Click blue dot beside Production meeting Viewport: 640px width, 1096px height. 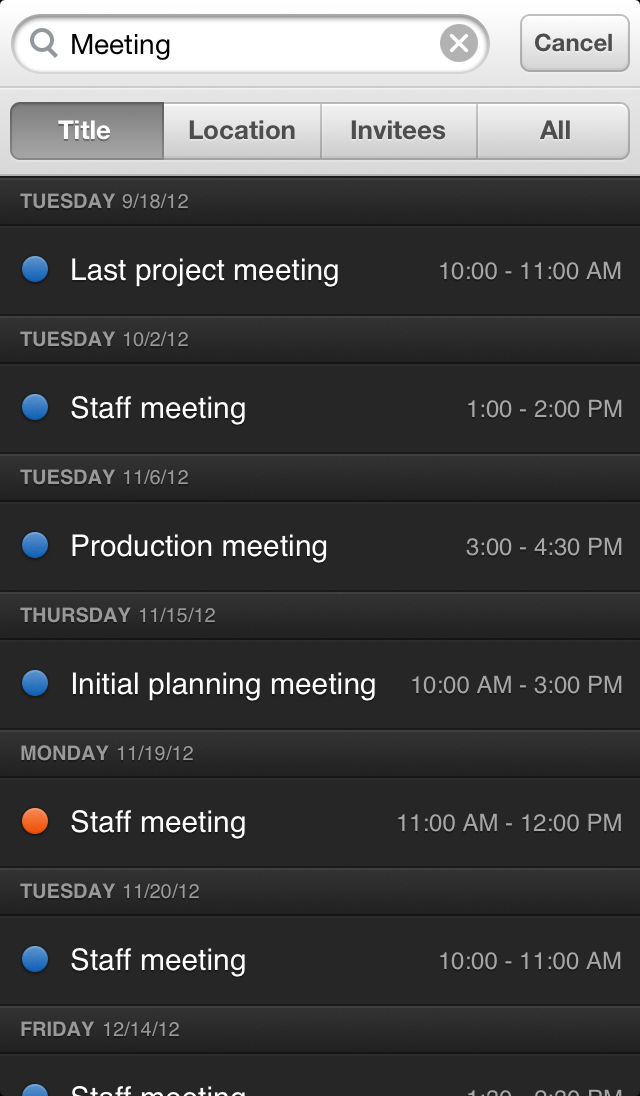coord(35,545)
